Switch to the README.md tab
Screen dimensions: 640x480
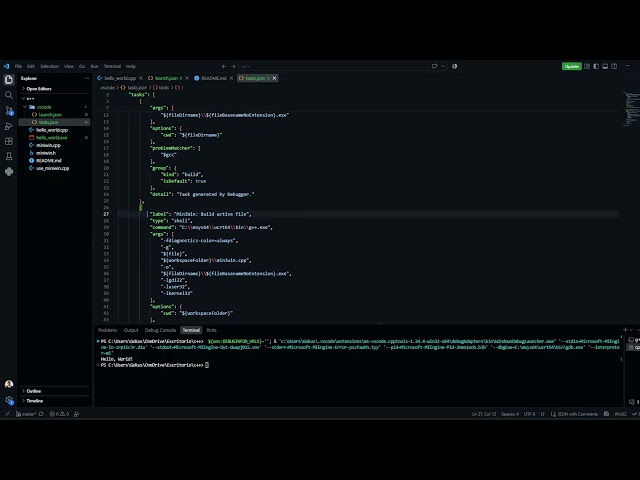point(213,78)
